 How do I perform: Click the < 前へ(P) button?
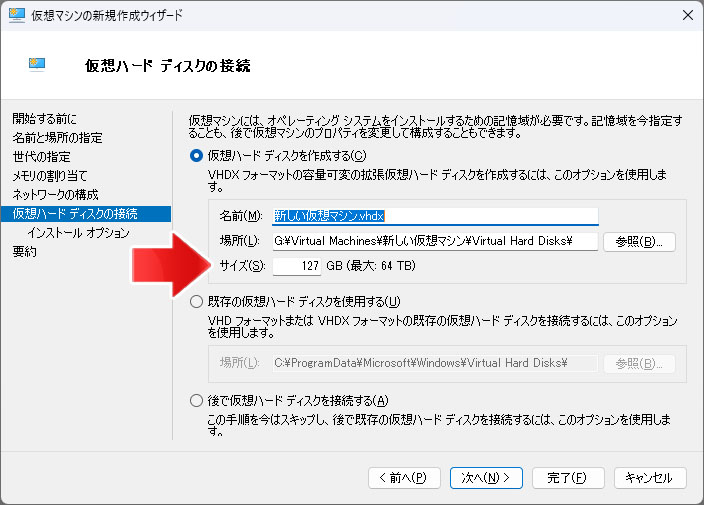[404, 478]
